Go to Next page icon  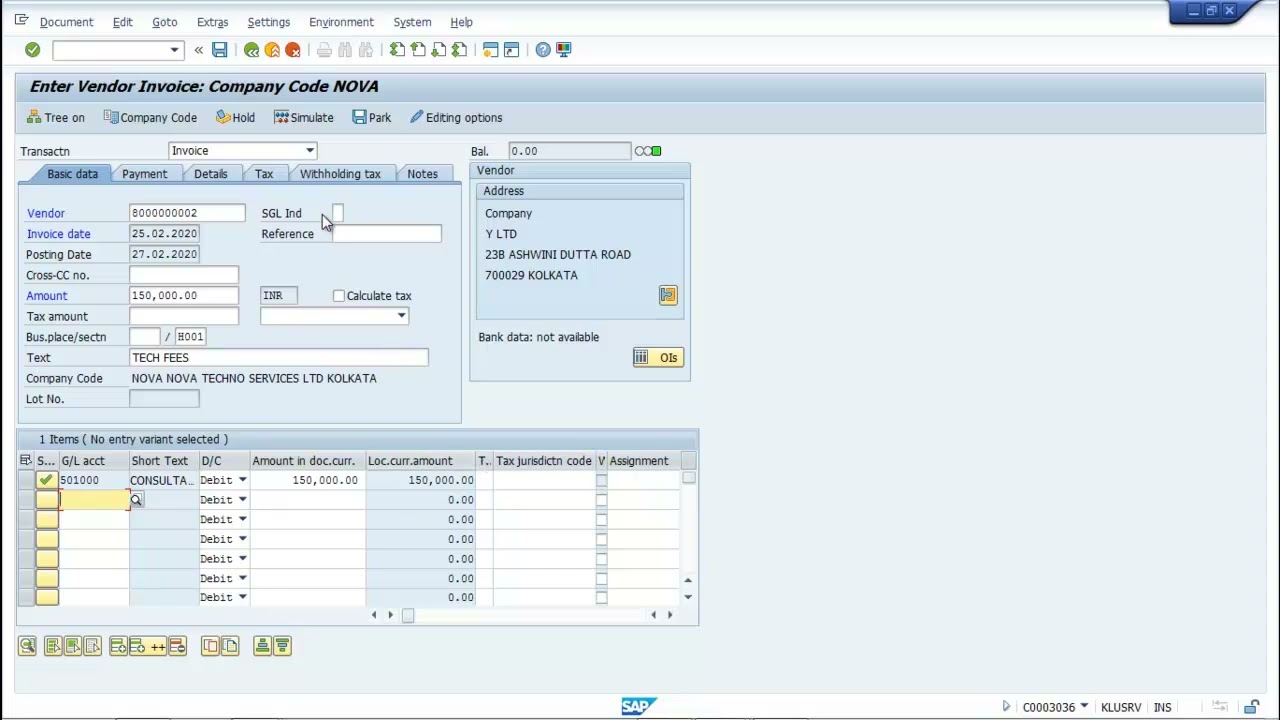point(439,50)
